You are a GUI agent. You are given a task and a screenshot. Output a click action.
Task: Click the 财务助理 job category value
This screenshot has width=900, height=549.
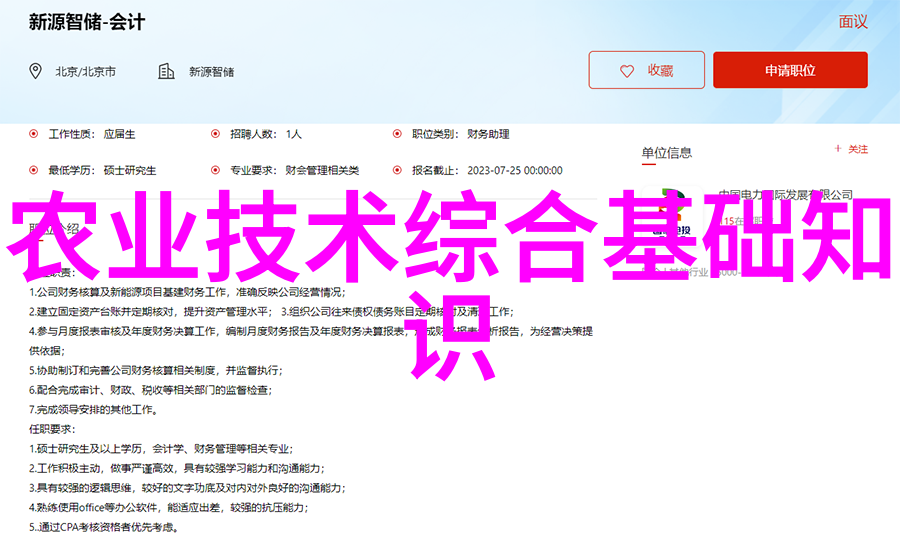[488, 134]
